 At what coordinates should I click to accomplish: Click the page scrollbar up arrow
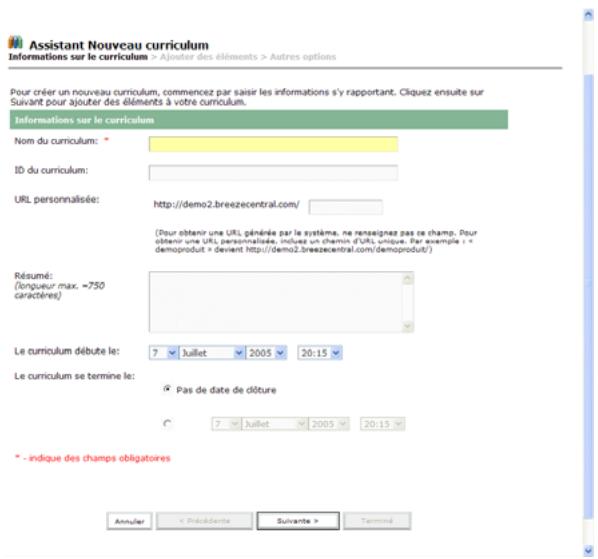(x=588, y=15)
